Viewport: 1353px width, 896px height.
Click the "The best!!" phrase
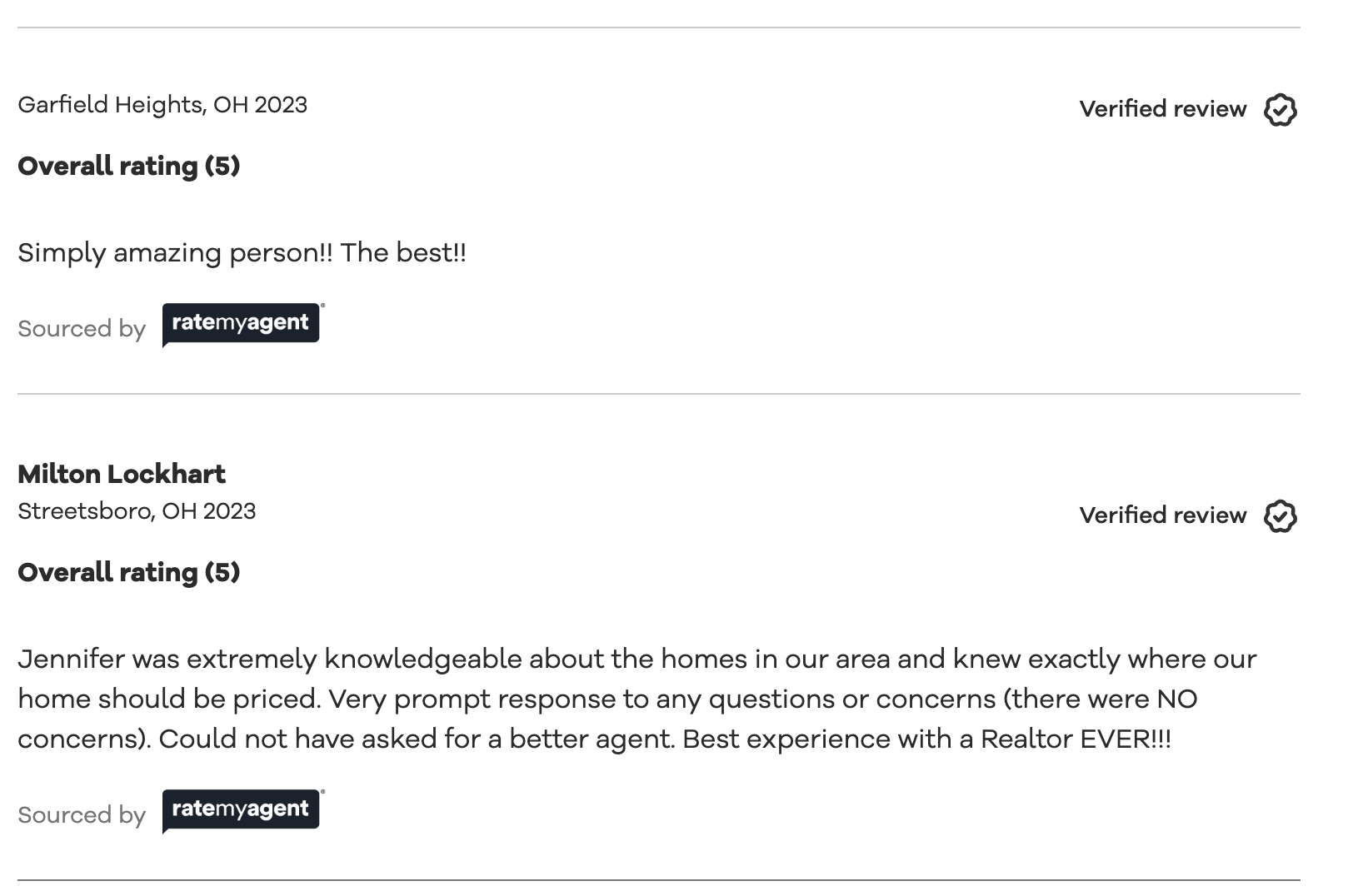pos(403,253)
